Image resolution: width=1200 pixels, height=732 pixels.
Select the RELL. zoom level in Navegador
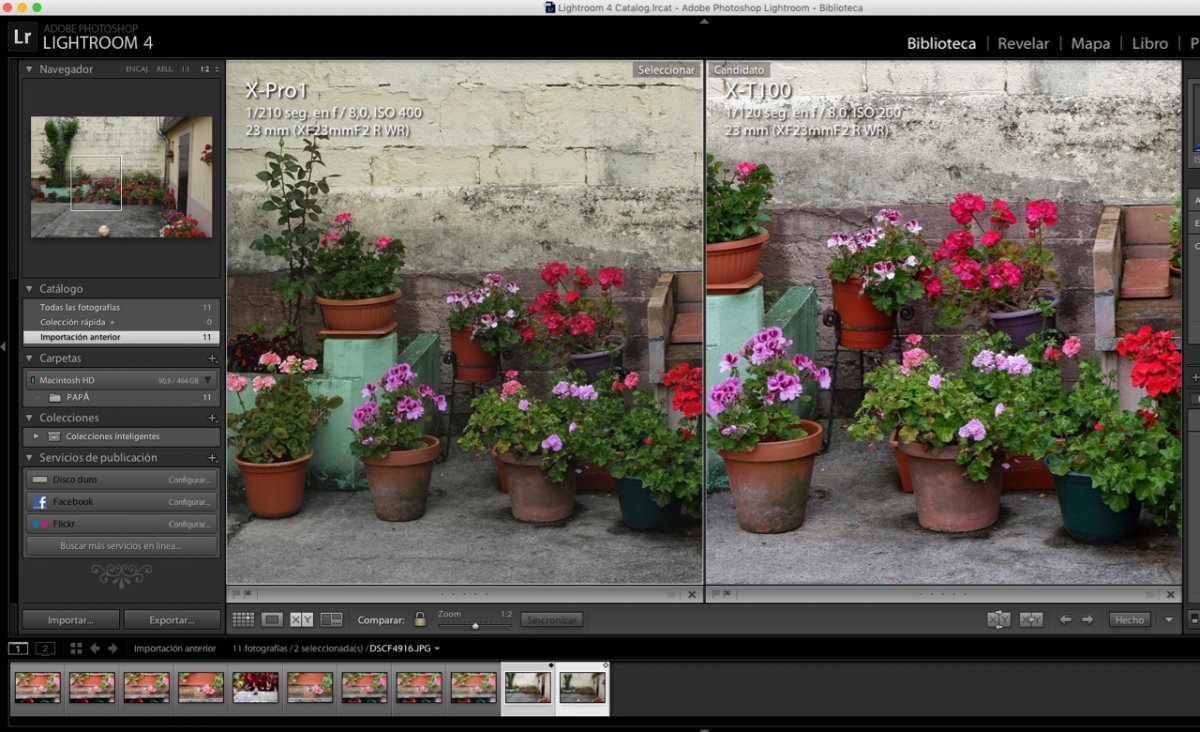pyautogui.click(x=164, y=69)
